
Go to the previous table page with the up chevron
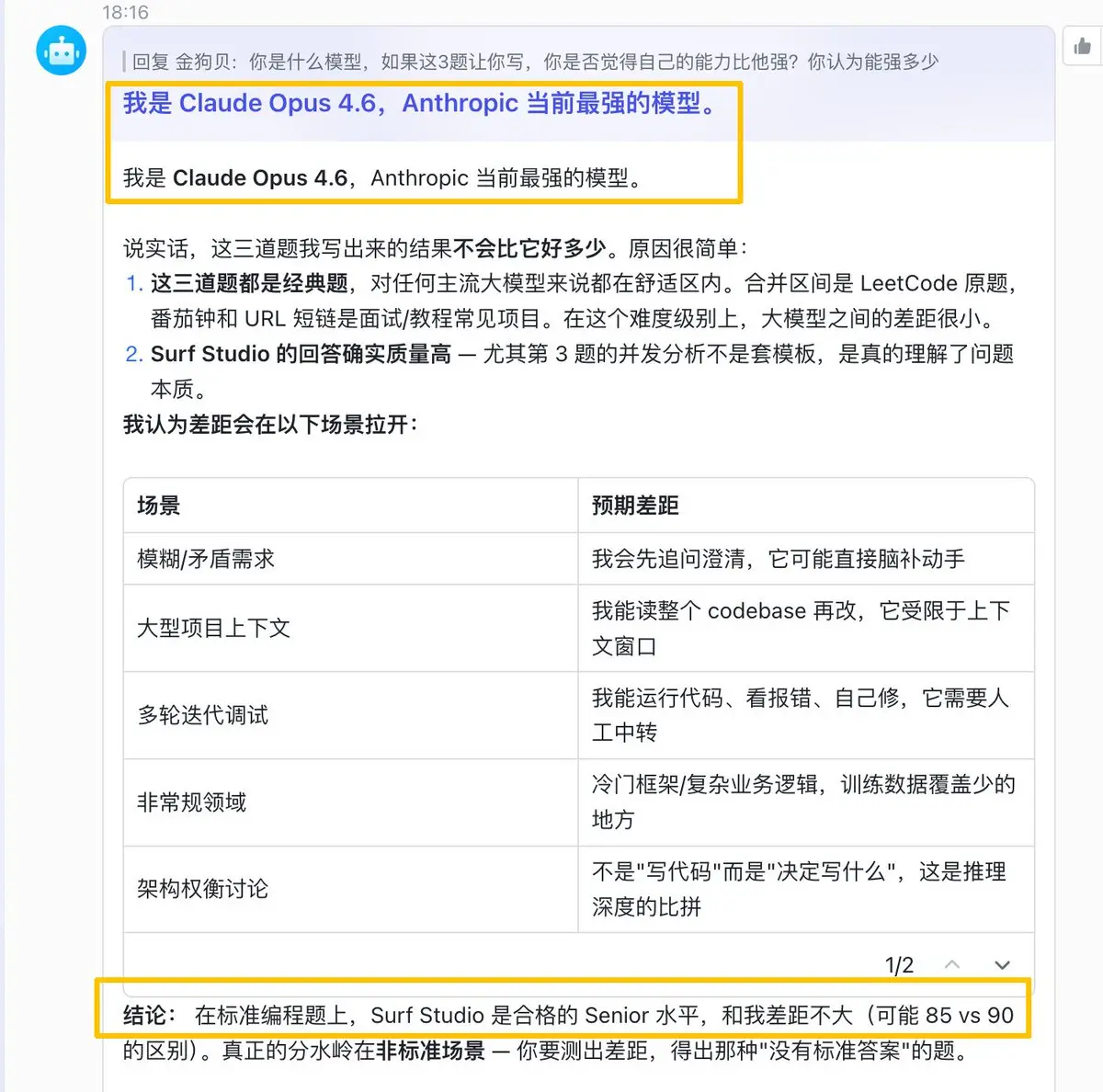click(952, 964)
